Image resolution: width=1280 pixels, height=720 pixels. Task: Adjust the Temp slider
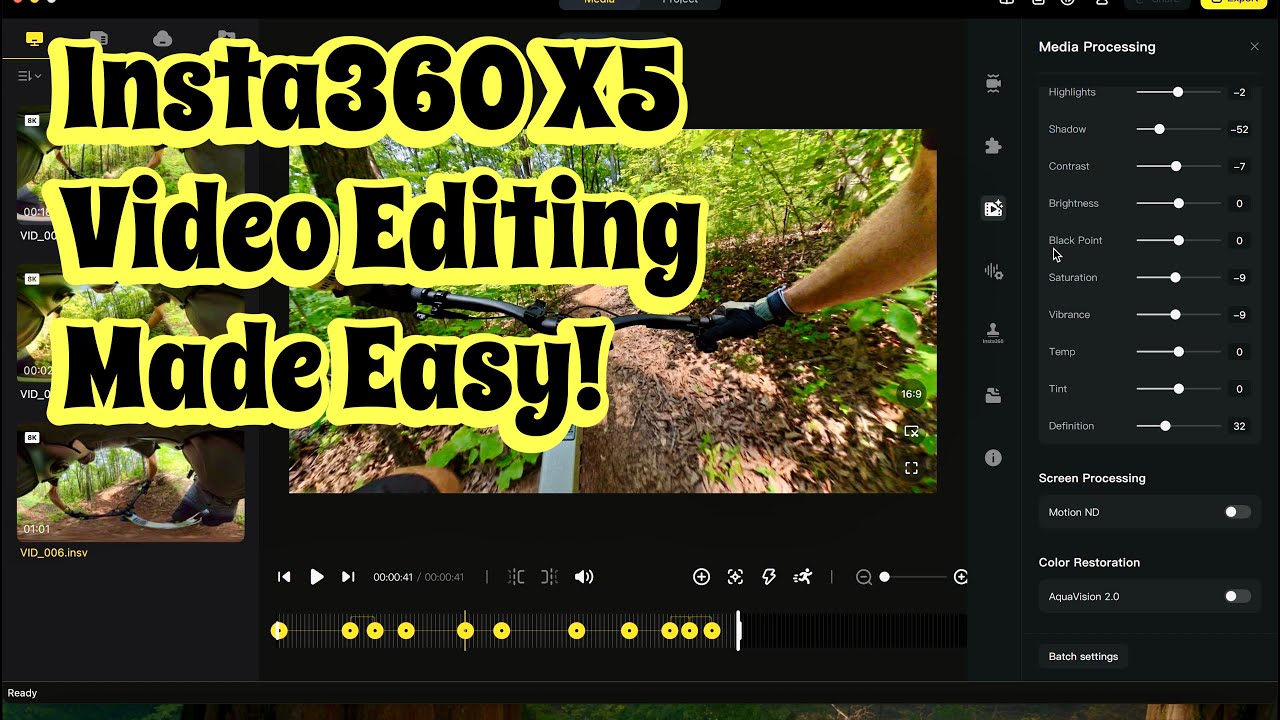coord(1178,351)
